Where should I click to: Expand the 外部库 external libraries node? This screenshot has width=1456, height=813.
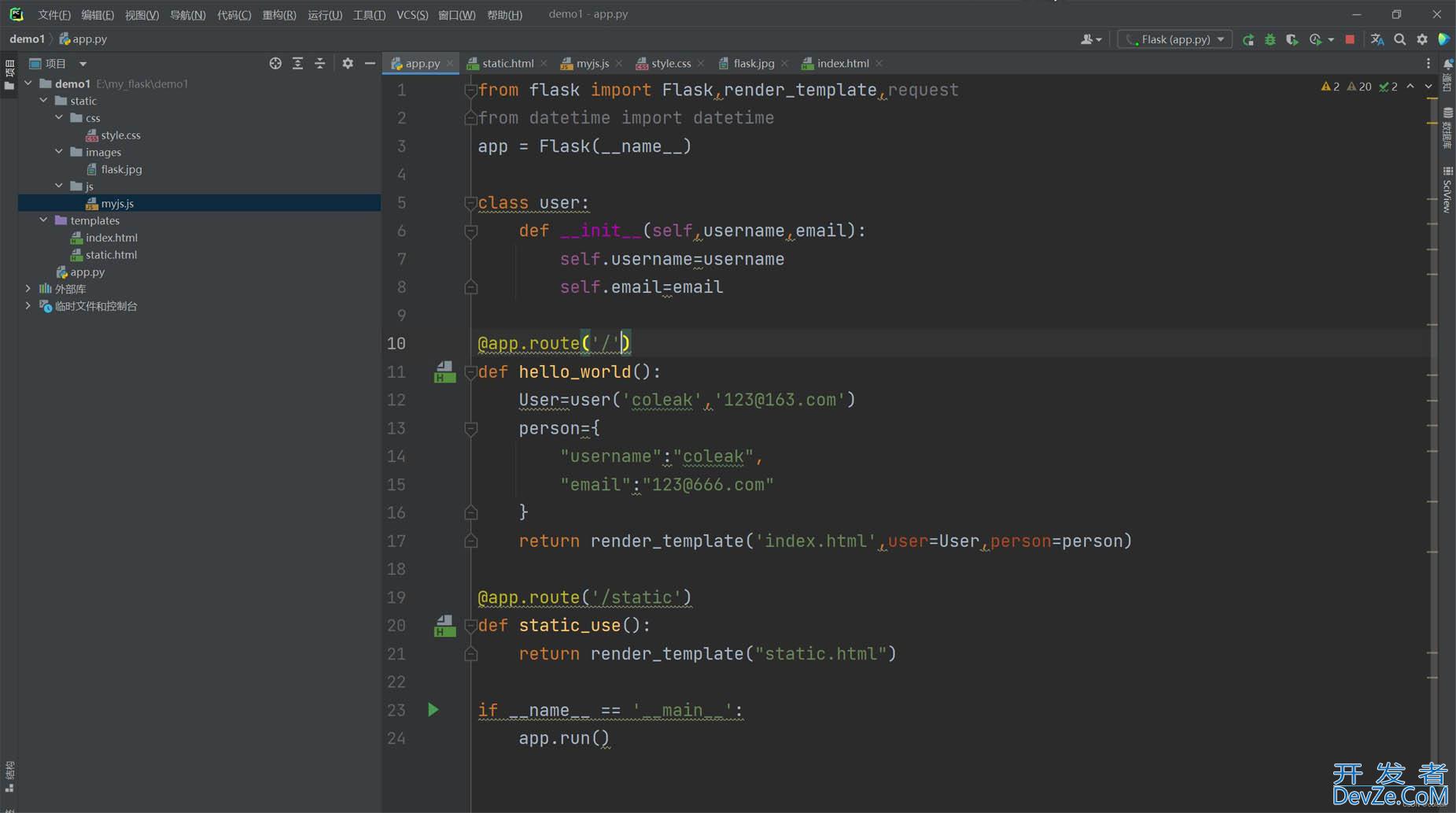(28, 289)
